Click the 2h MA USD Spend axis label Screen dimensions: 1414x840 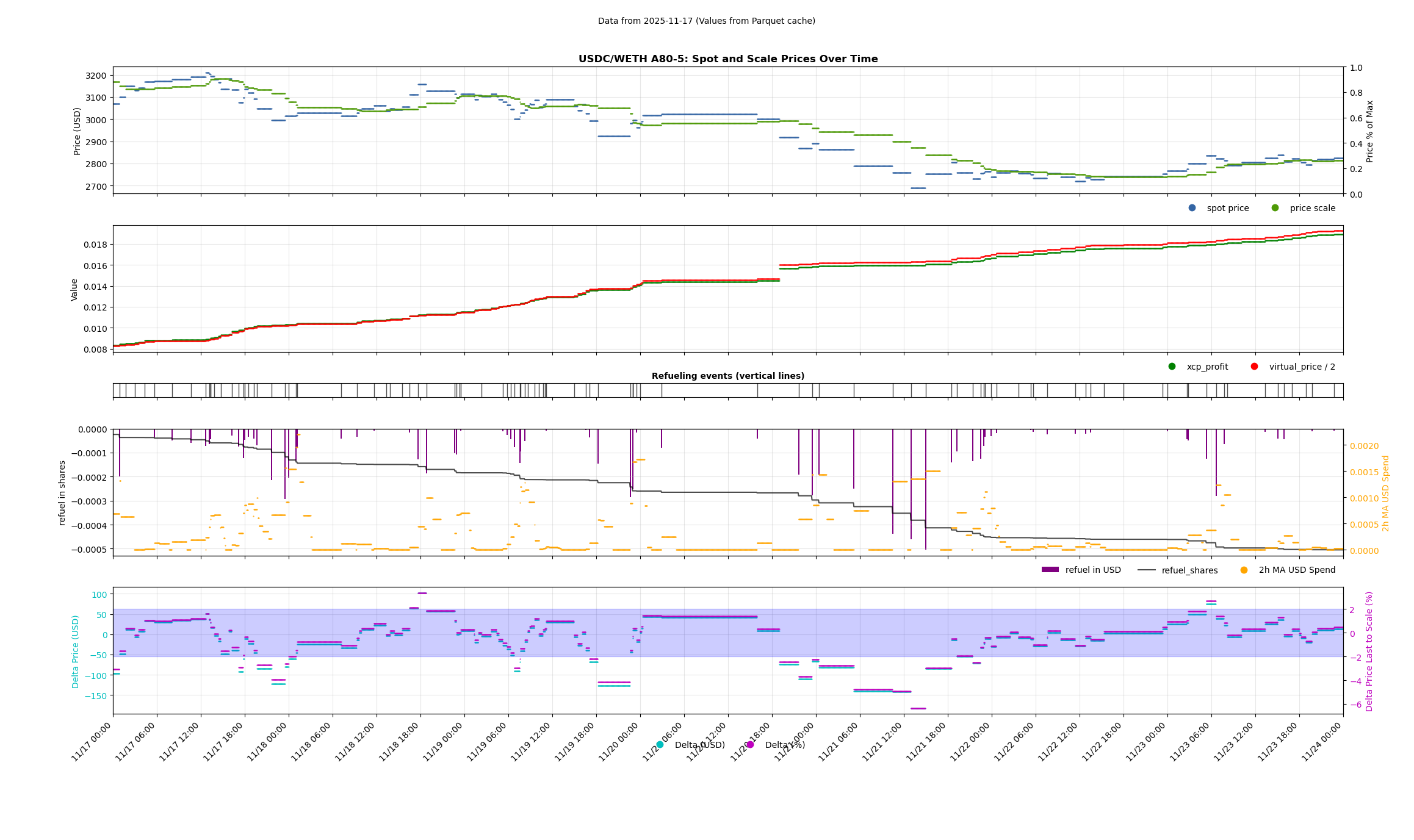pos(1385,493)
